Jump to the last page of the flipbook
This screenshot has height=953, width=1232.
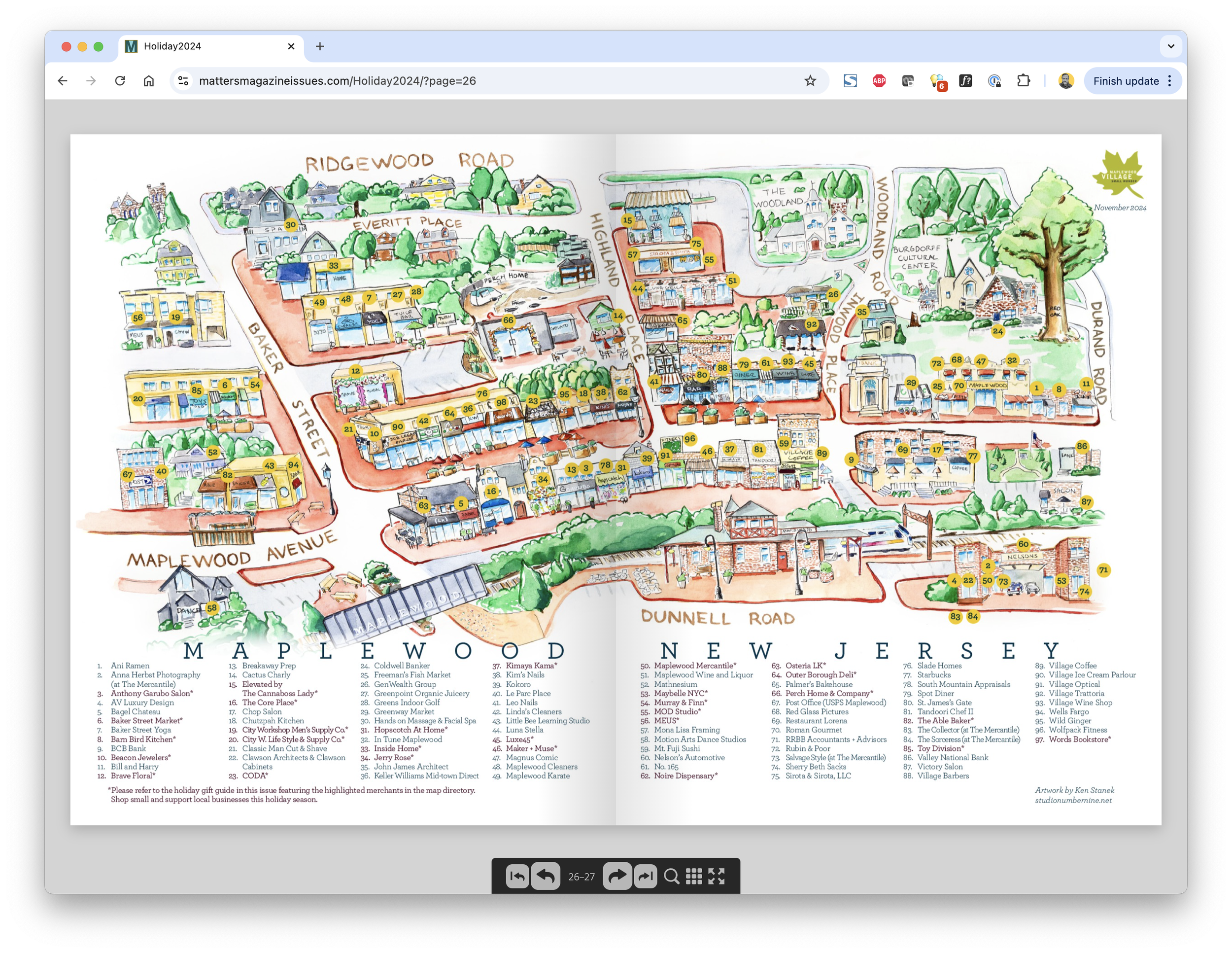[646, 876]
